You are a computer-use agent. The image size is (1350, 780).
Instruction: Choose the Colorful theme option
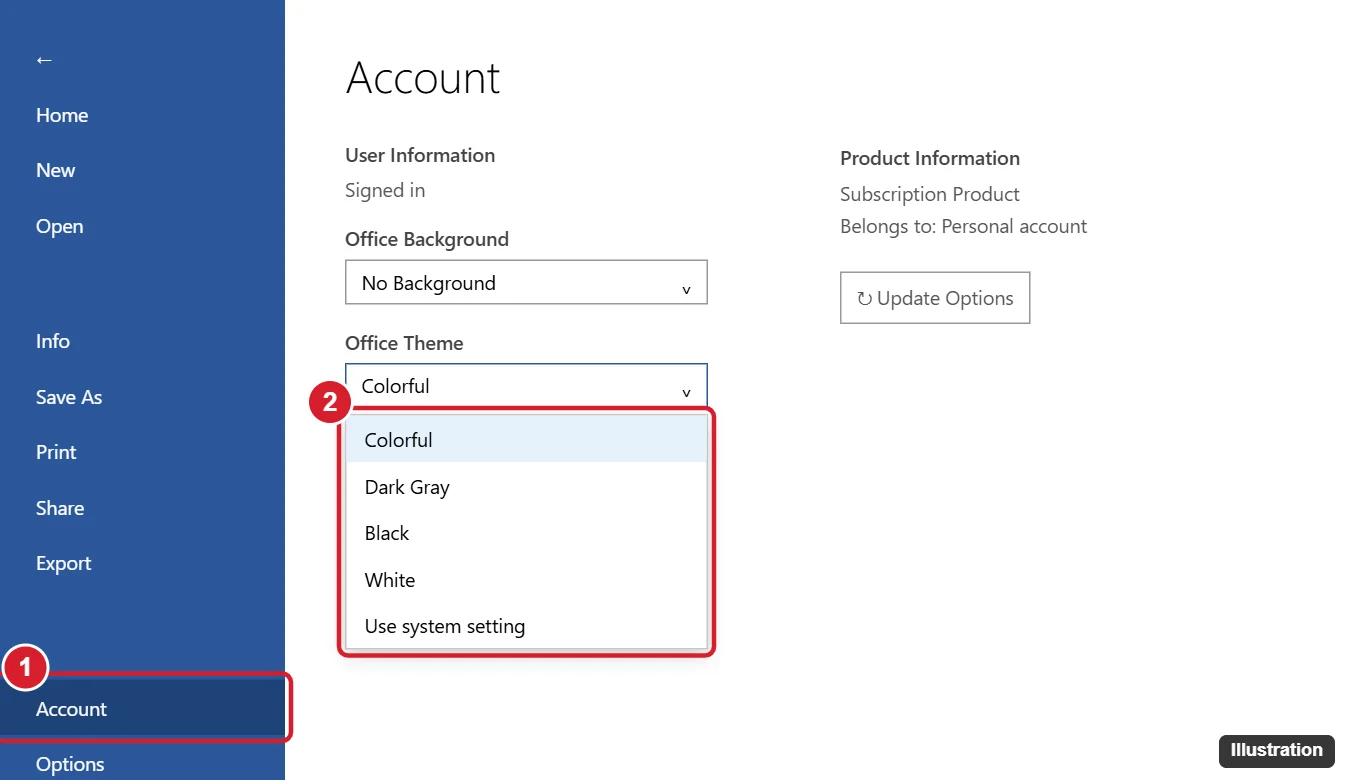point(527,440)
